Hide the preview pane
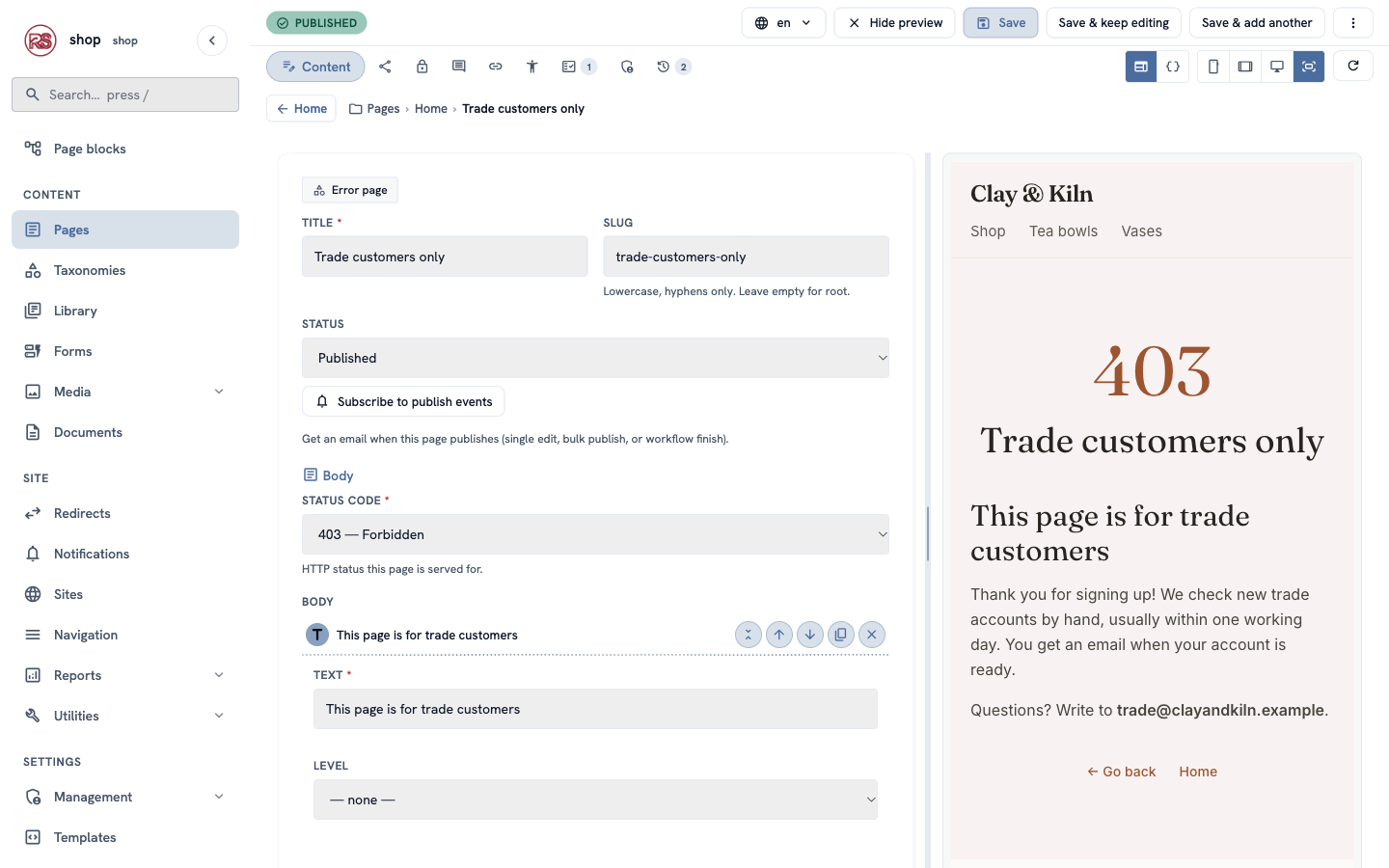Screen dimensions: 1389x868 pos(895,23)
